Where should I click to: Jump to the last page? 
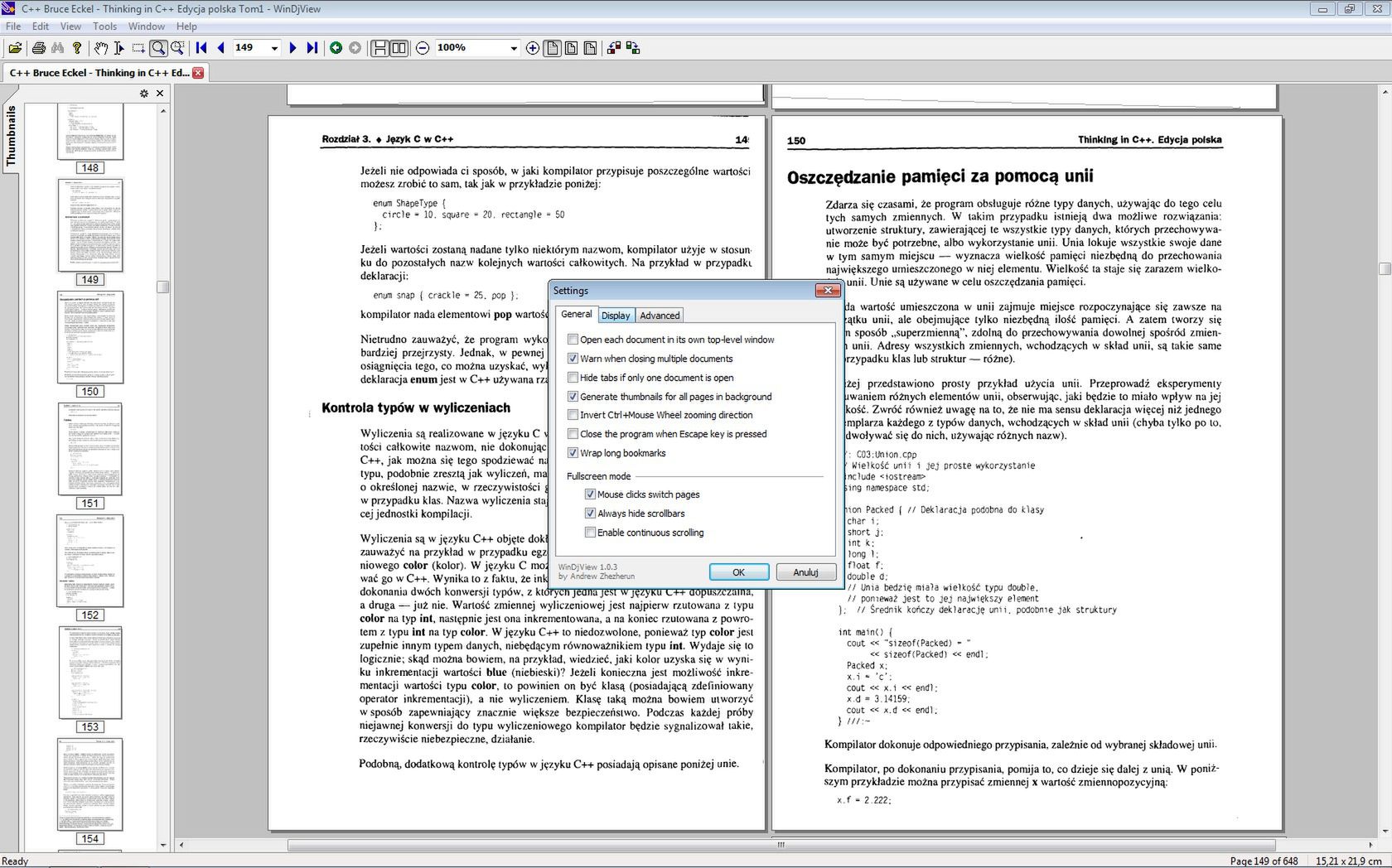[312, 48]
